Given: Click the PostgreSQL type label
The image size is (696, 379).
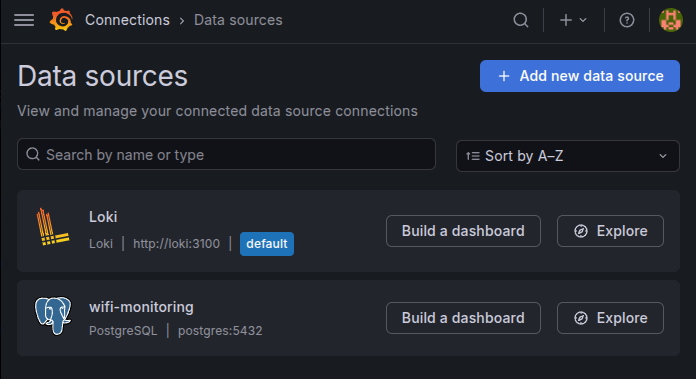Looking at the screenshot, I should pyautogui.click(x=123, y=331).
